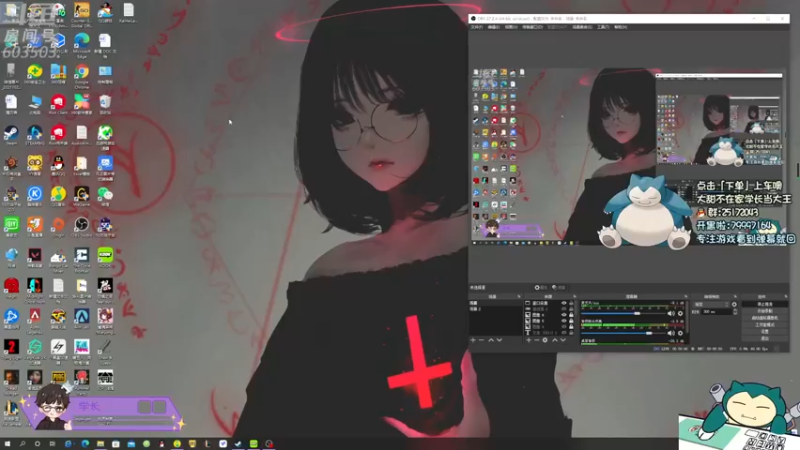Toggle the lock on the first 图像 source
Screen dimensions: 800x450
coord(571,315)
